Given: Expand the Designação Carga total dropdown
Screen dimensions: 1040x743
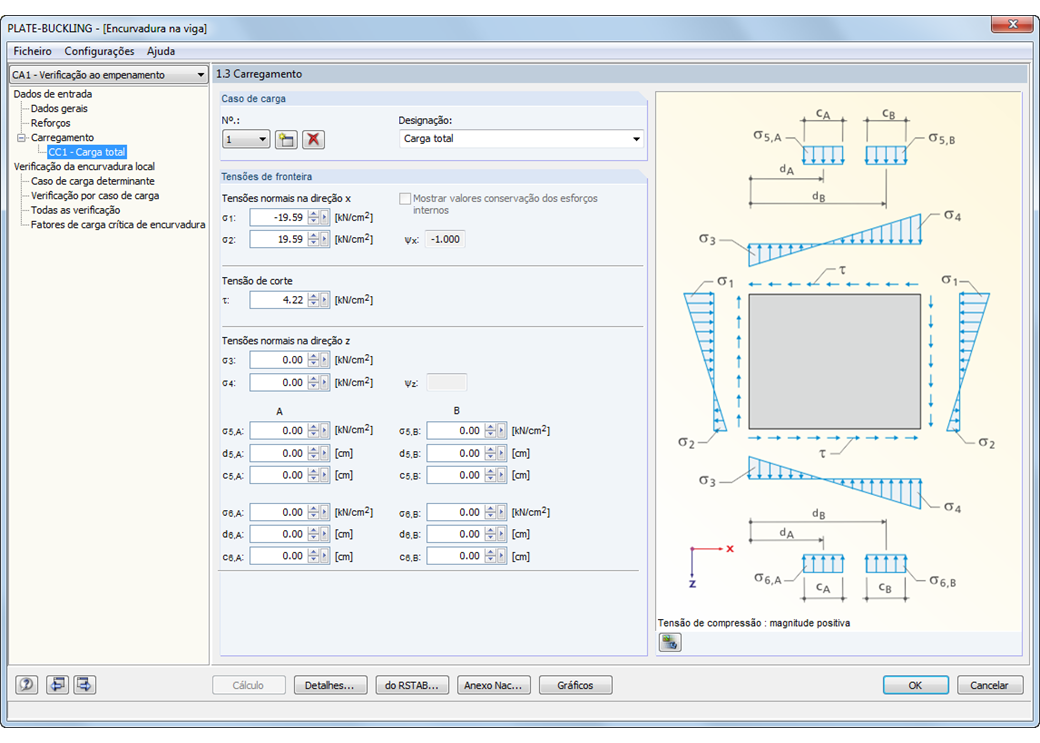Looking at the screenshot, I should point(636,139).
